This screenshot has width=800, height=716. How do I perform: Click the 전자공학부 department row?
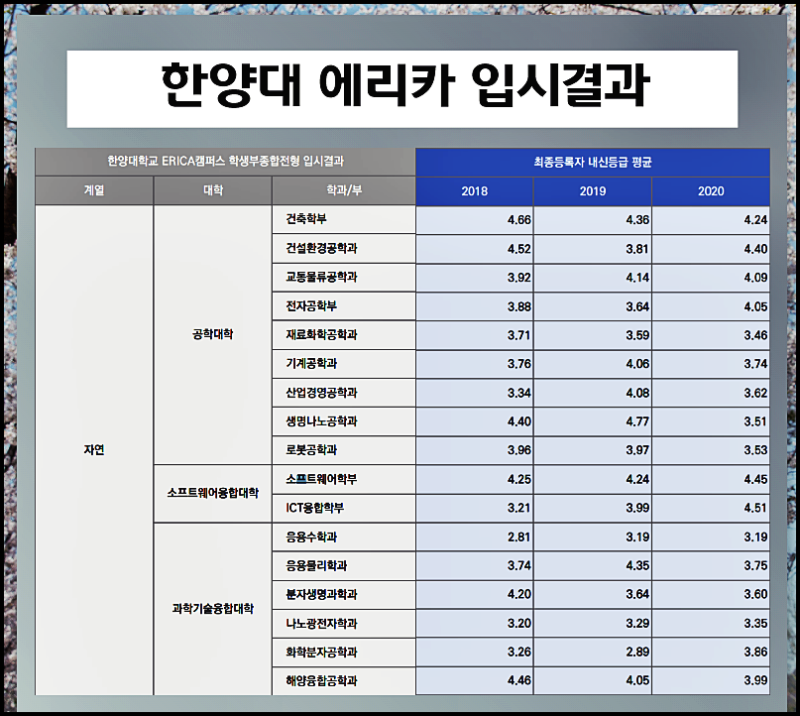click(x=344, y=306)
